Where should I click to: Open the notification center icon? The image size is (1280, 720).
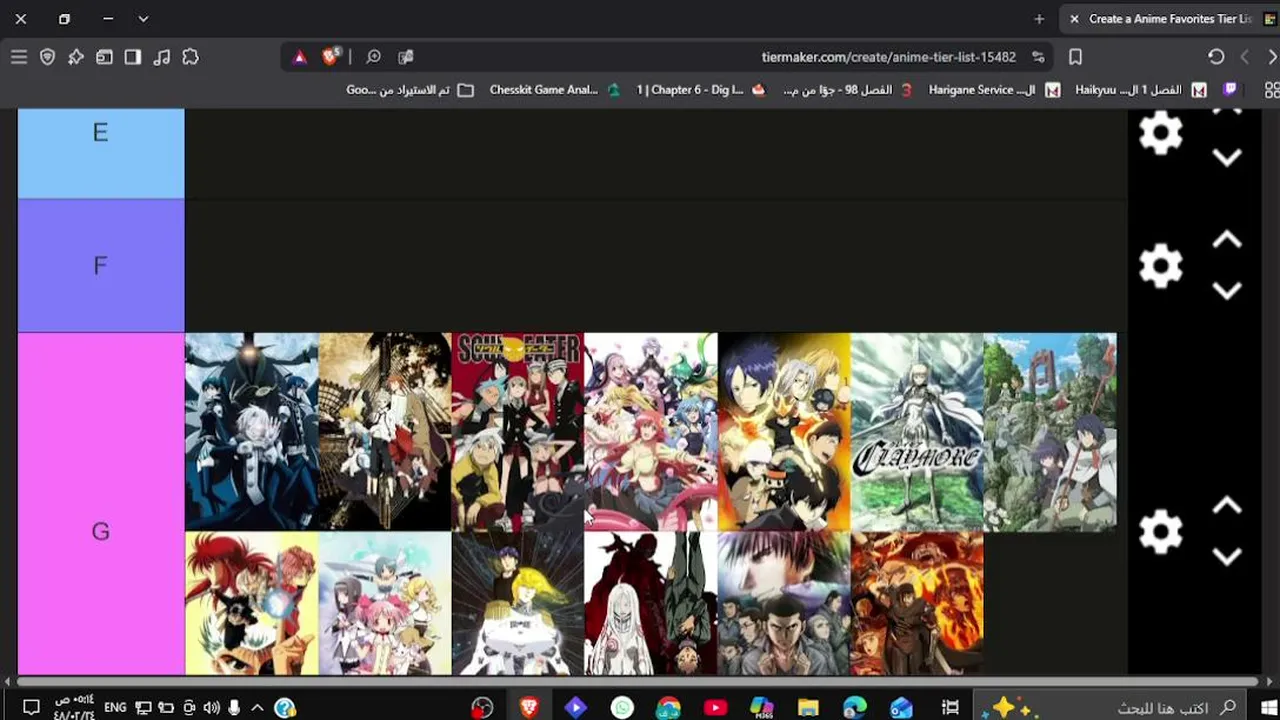30,708
